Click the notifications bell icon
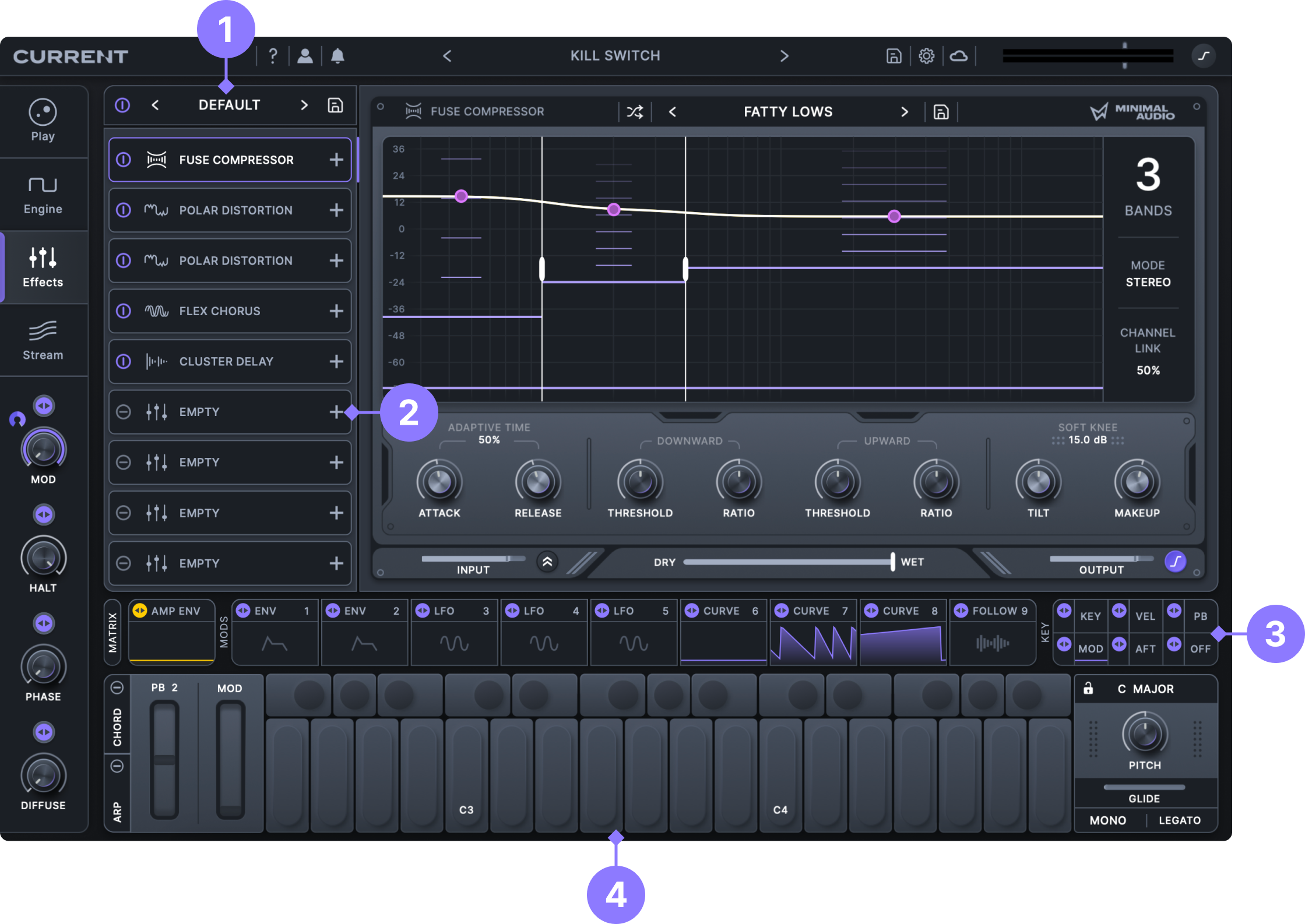1305x924 pixels. tap(337, 56)
